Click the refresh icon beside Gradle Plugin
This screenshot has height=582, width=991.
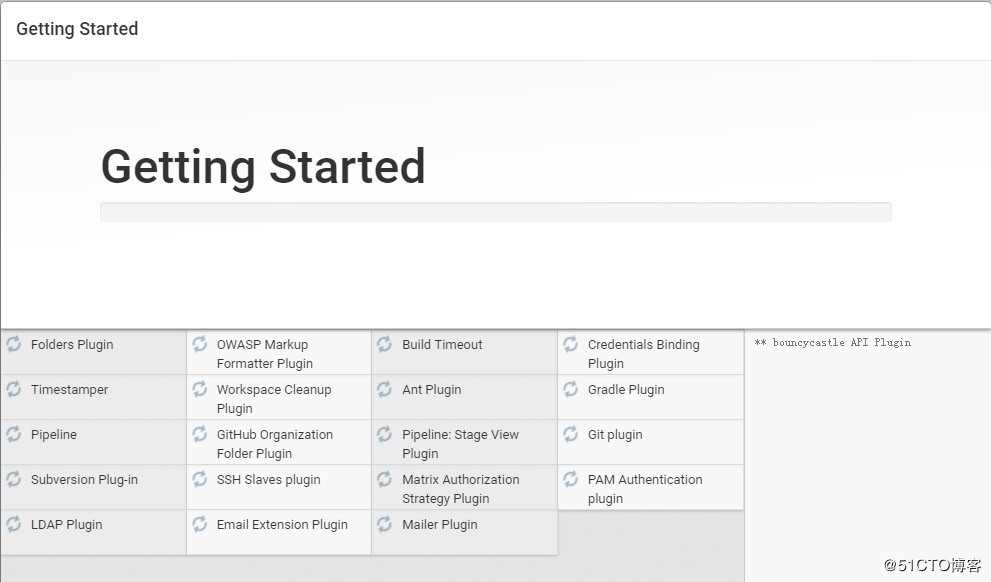click(x=571, y=389)
